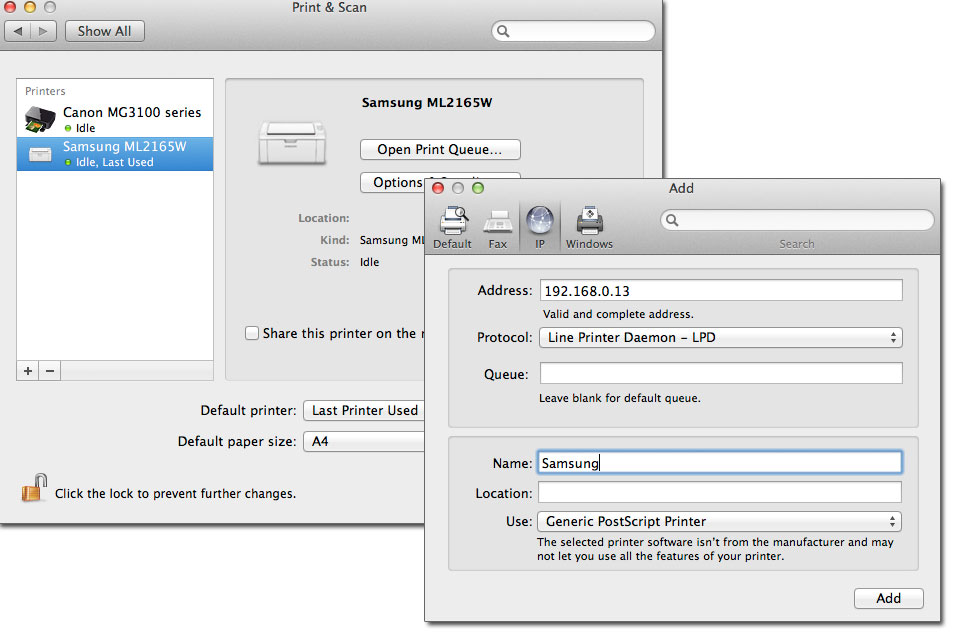Close the Add window with red button
Viewport: 954px width, 634px height.
[x=438, y=188]
